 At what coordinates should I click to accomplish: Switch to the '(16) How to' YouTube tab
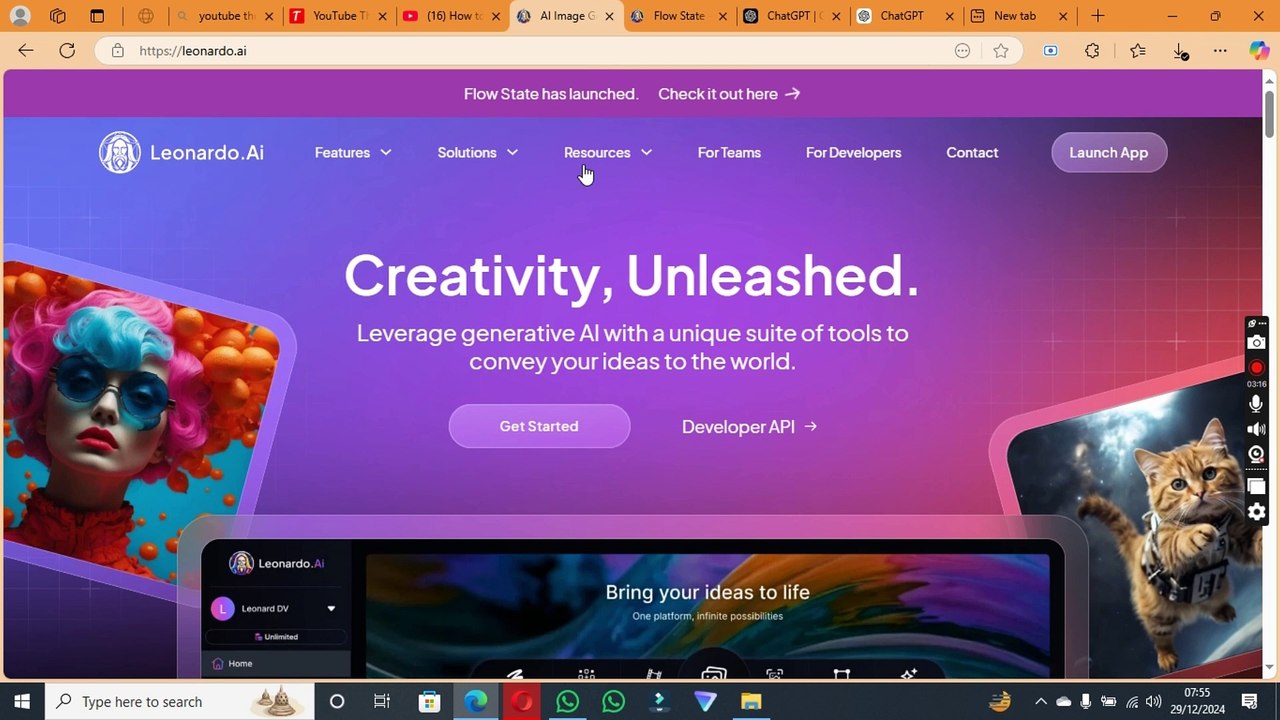click(x=451, y=16)
